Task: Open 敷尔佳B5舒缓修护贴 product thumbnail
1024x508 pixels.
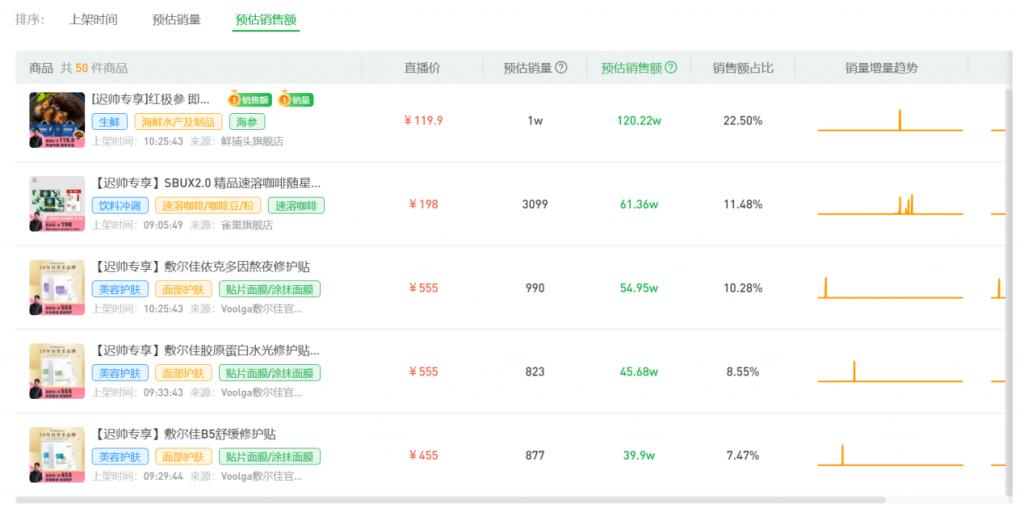Action: (57, 455)
